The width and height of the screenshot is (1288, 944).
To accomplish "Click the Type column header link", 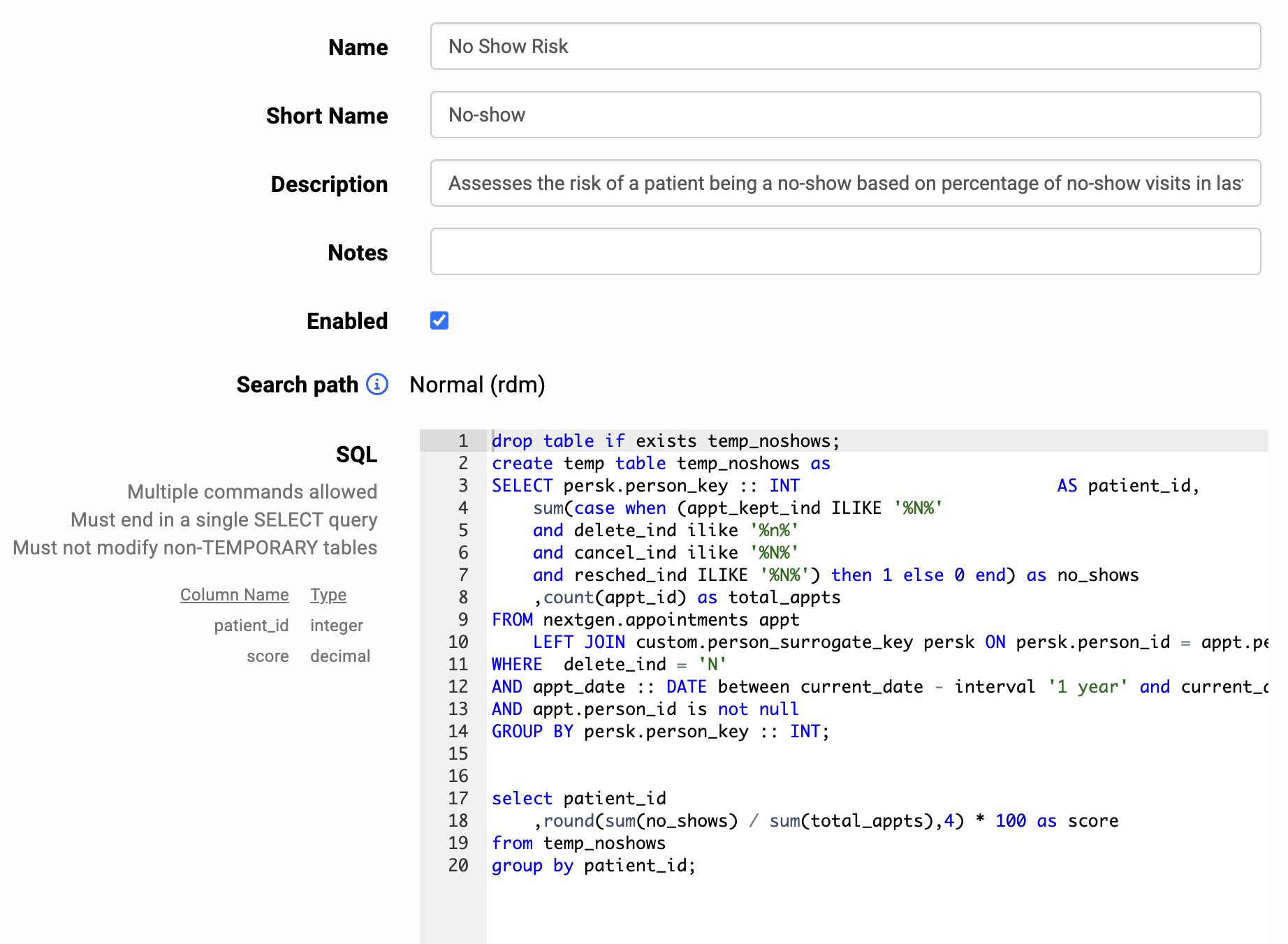I will pos(328,594).
